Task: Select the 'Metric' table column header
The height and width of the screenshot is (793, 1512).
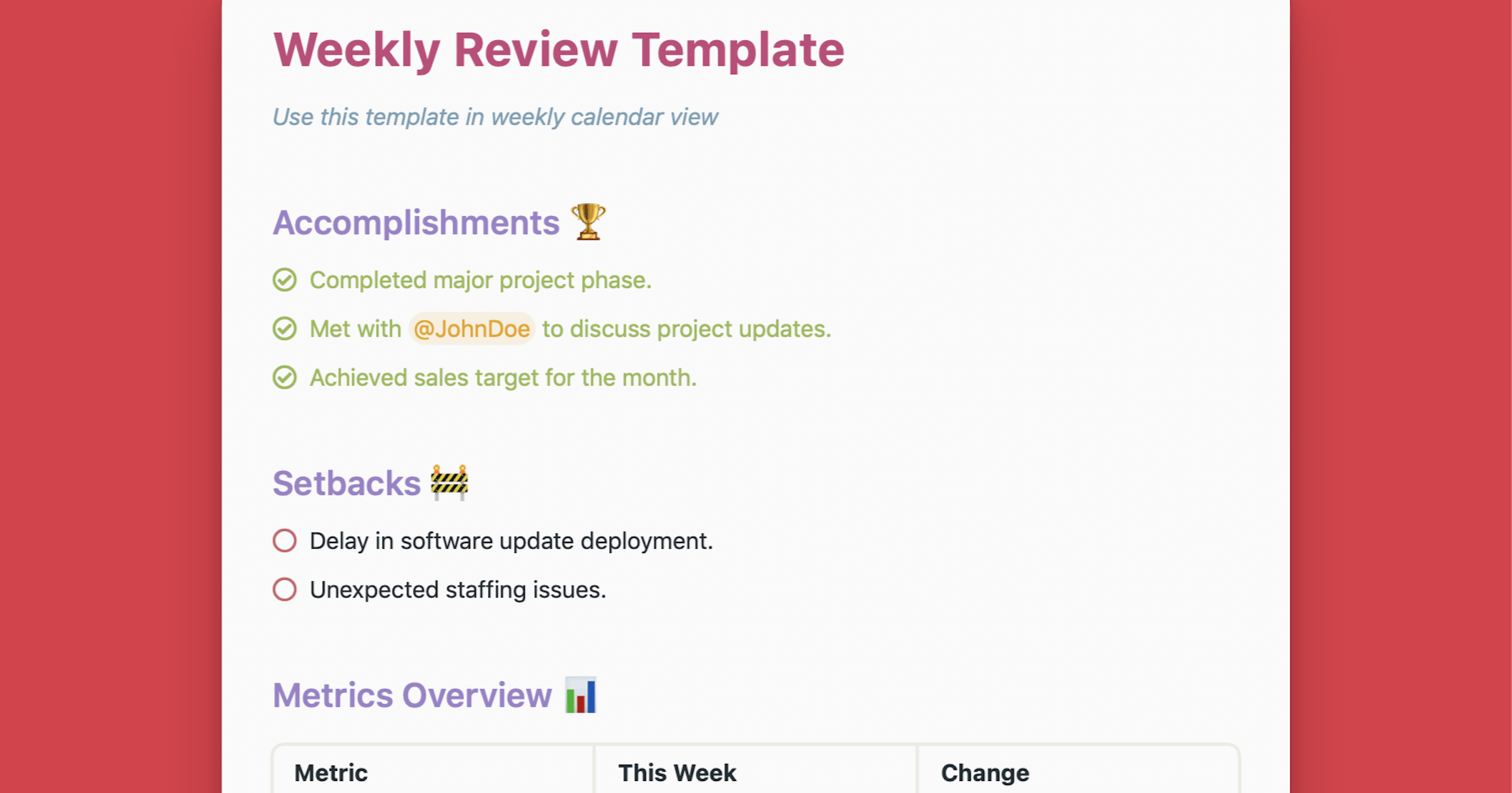Action: coord(331,773)
